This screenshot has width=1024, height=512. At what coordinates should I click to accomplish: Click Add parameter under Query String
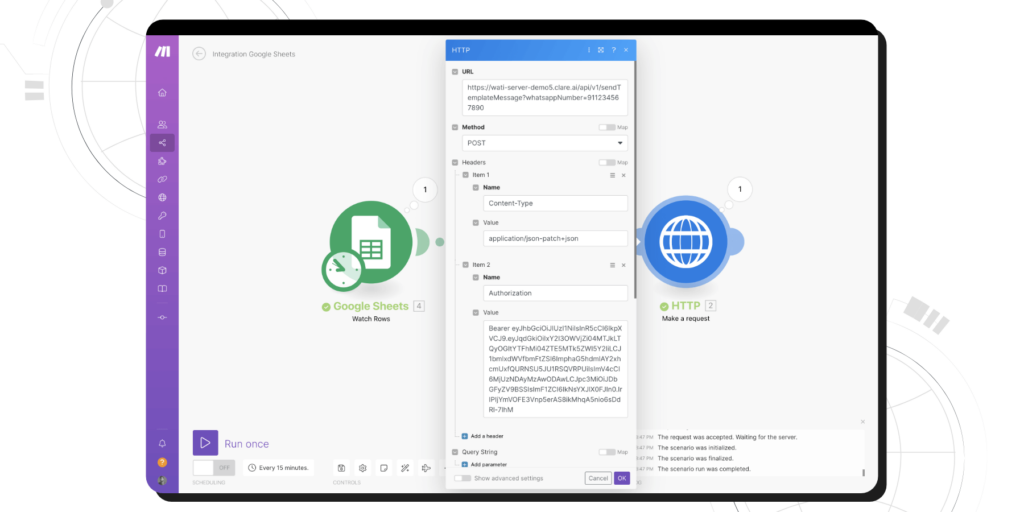coord(483,465)
